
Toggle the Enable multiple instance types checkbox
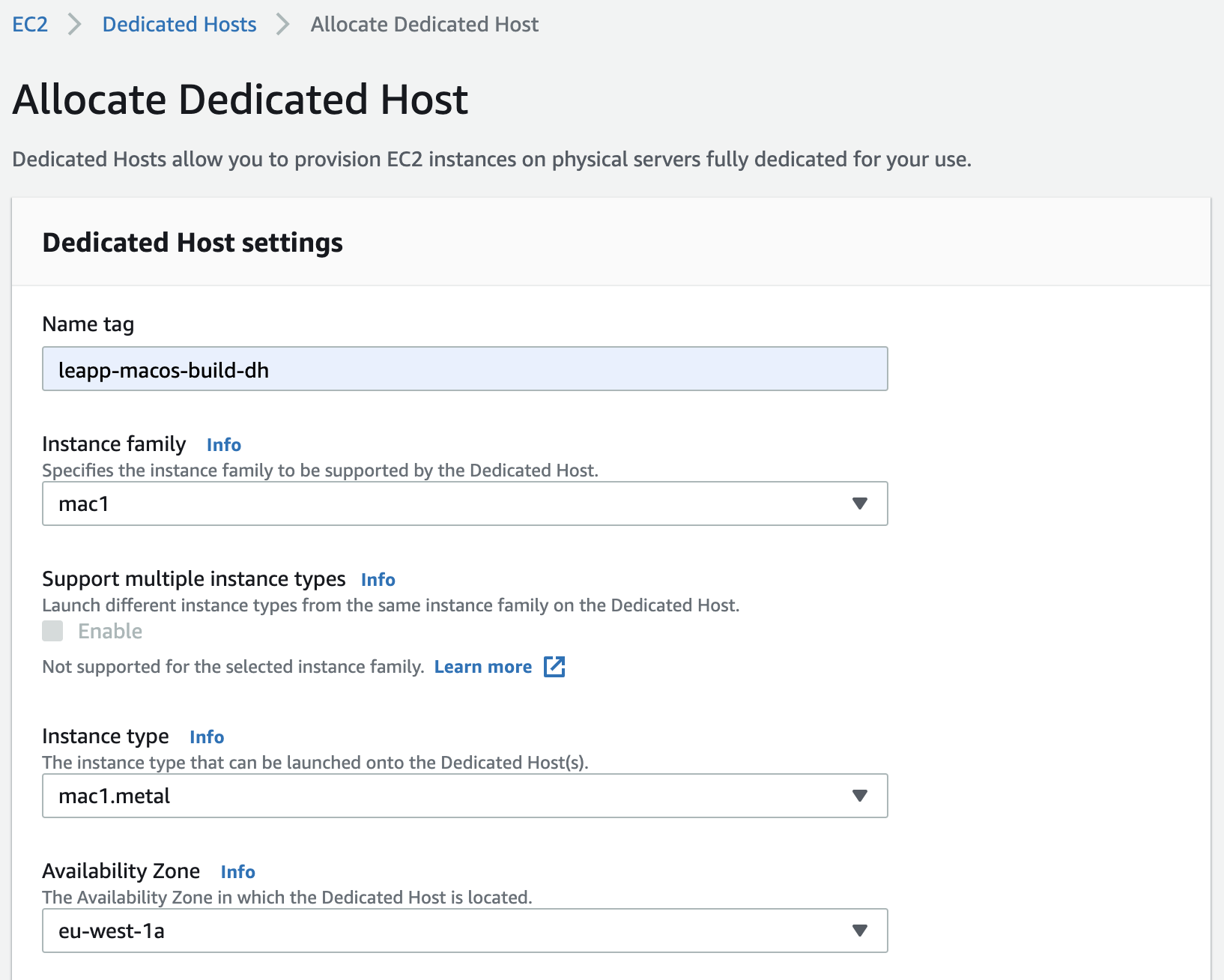(52, 631)
